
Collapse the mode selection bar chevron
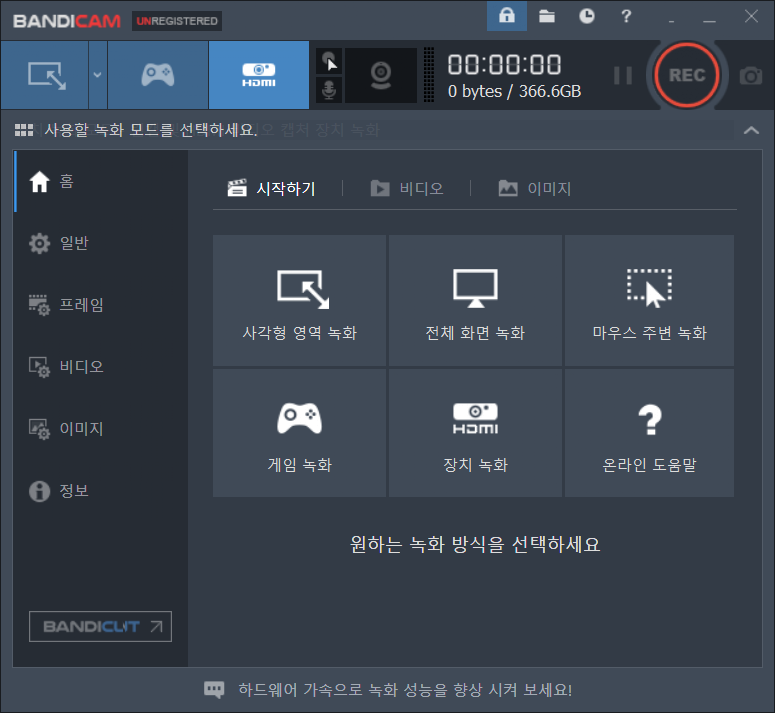click(x=751, y=130)
